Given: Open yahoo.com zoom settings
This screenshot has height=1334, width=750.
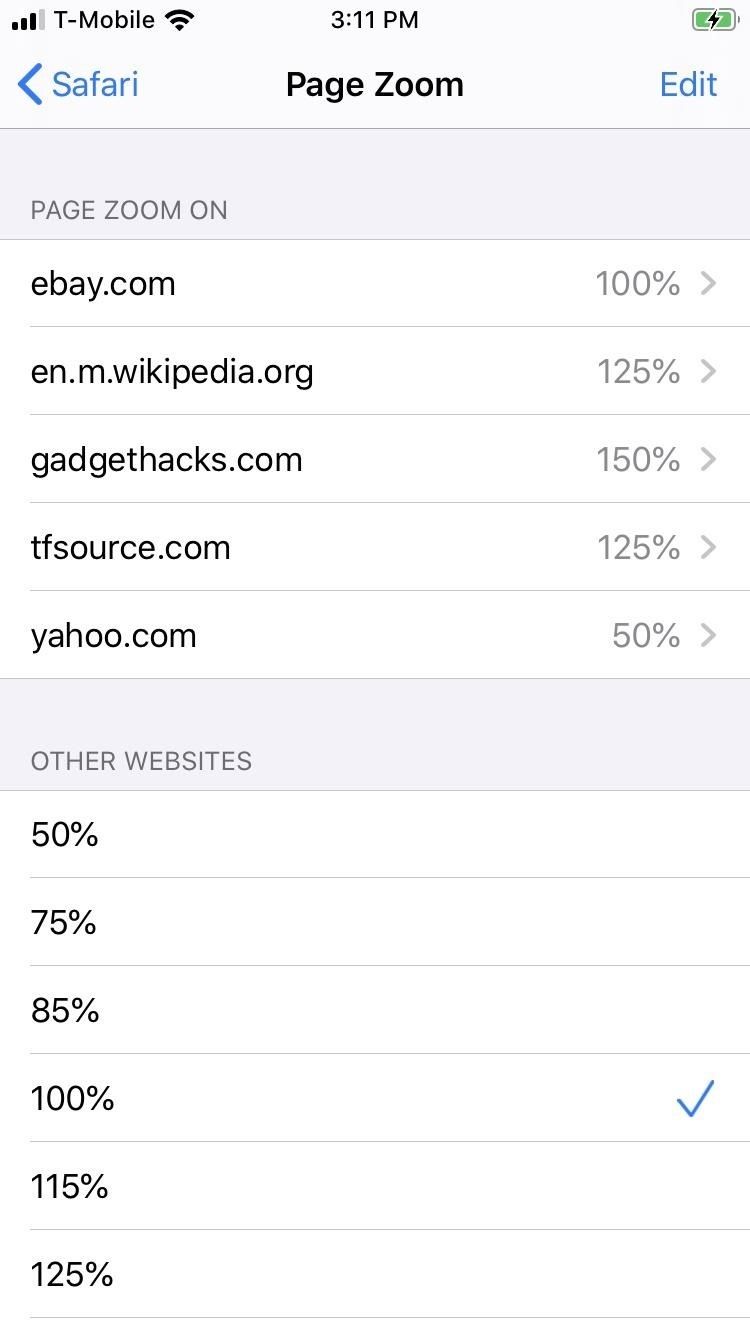Looking at the screenshot, I should (375, 635).
